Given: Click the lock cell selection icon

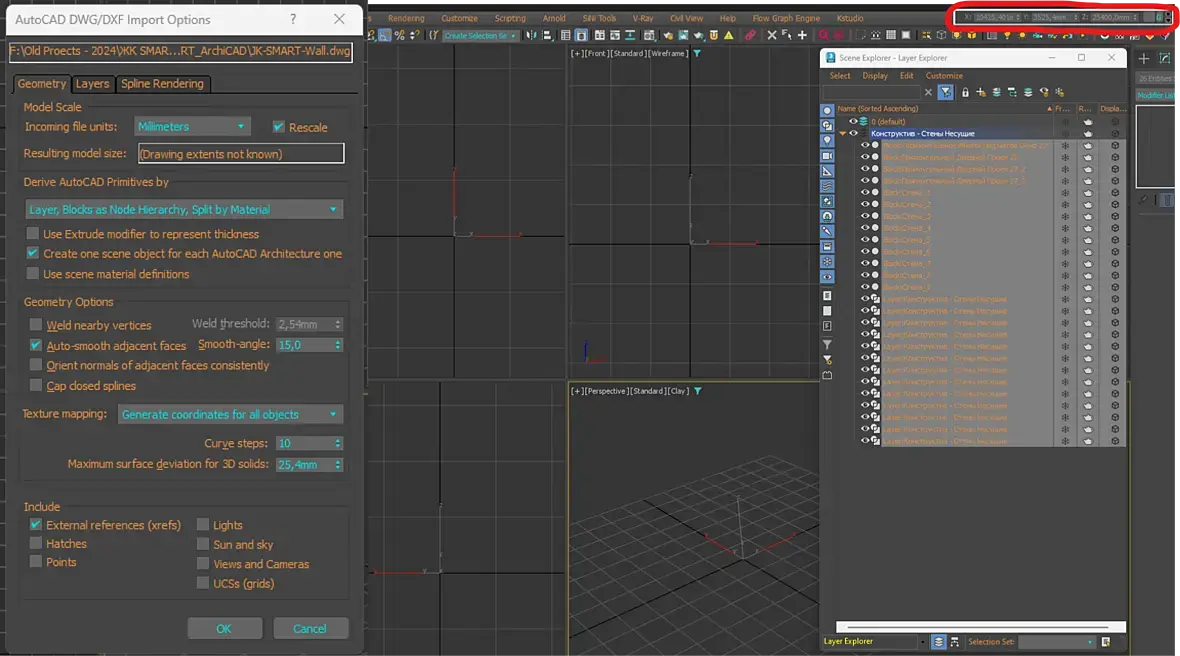Looking at the screenshot, I should pyautogui.click(x=965, y=92).
